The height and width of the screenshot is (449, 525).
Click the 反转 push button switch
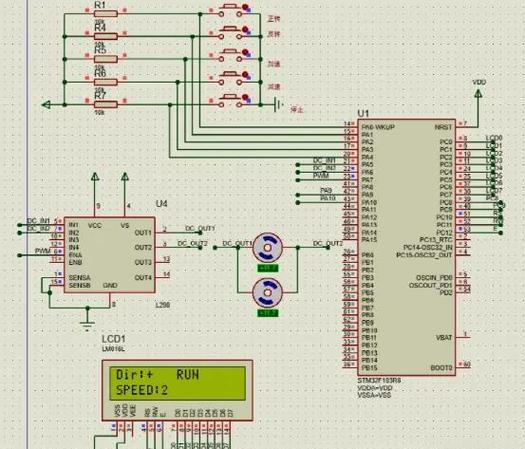pyautogui.click(x=230, y=33)
